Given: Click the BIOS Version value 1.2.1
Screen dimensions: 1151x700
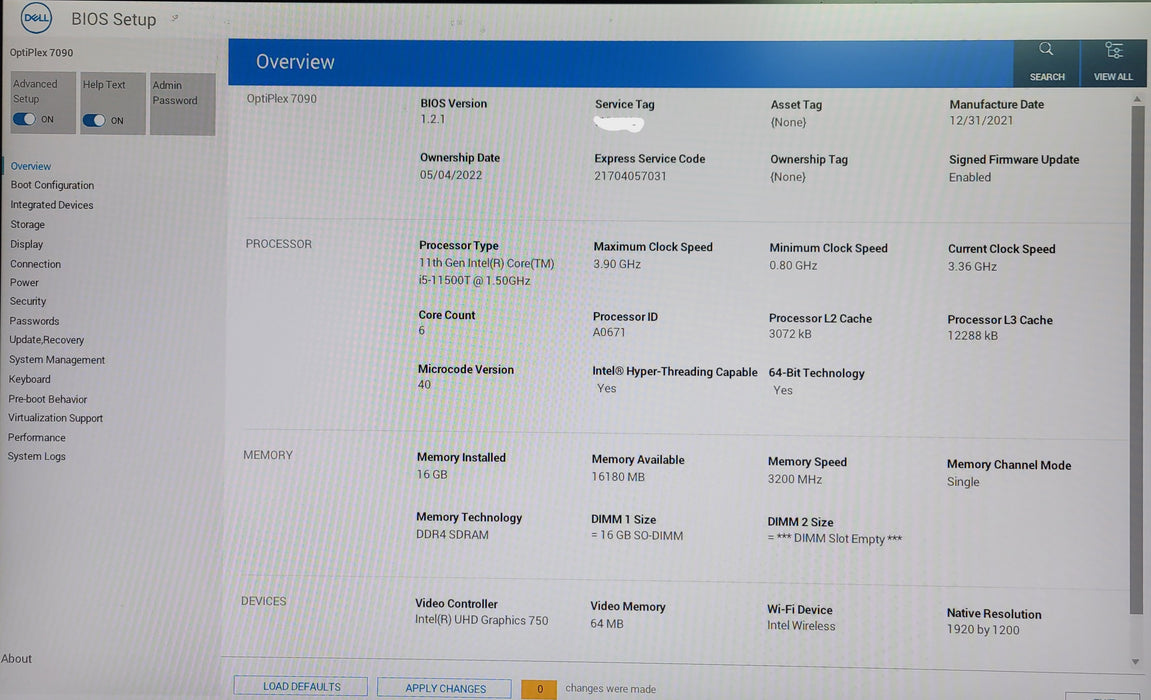Looking at the screenshot, I should [432, 119].
